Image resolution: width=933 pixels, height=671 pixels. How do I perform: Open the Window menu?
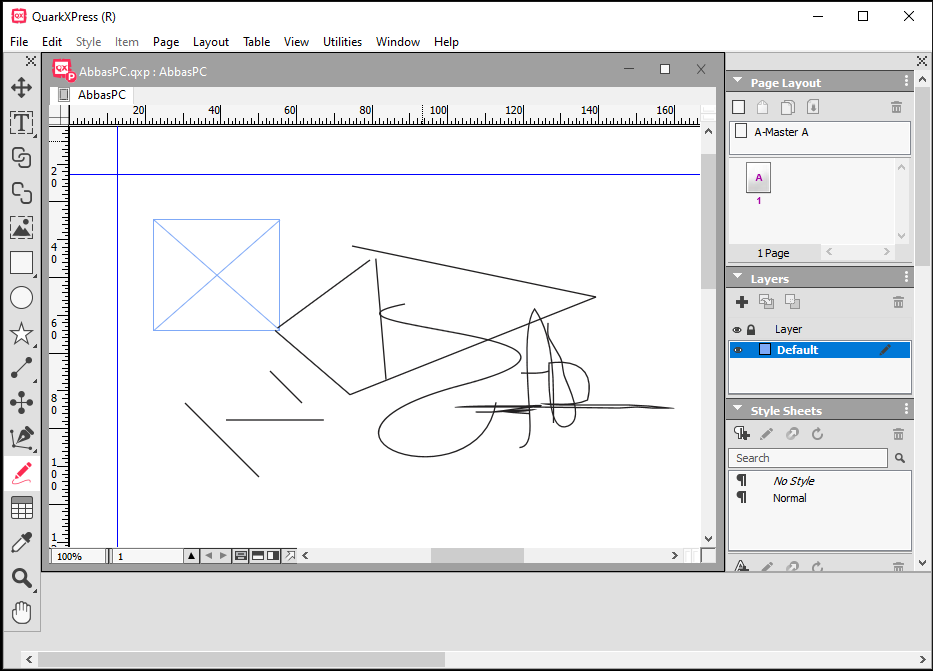click(397, 42)
